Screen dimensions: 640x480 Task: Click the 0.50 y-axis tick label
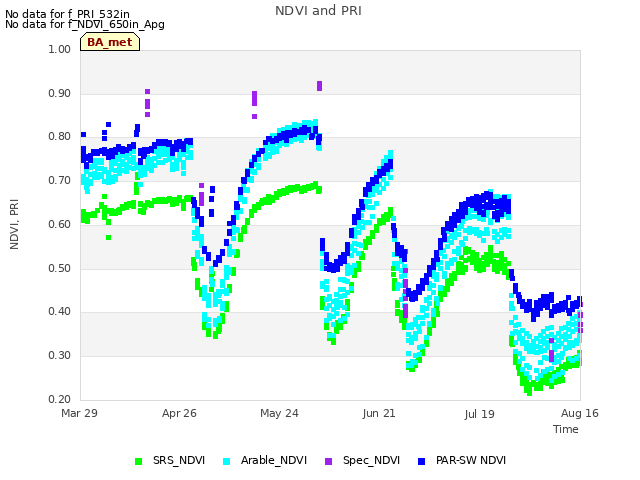click(60, 269)
